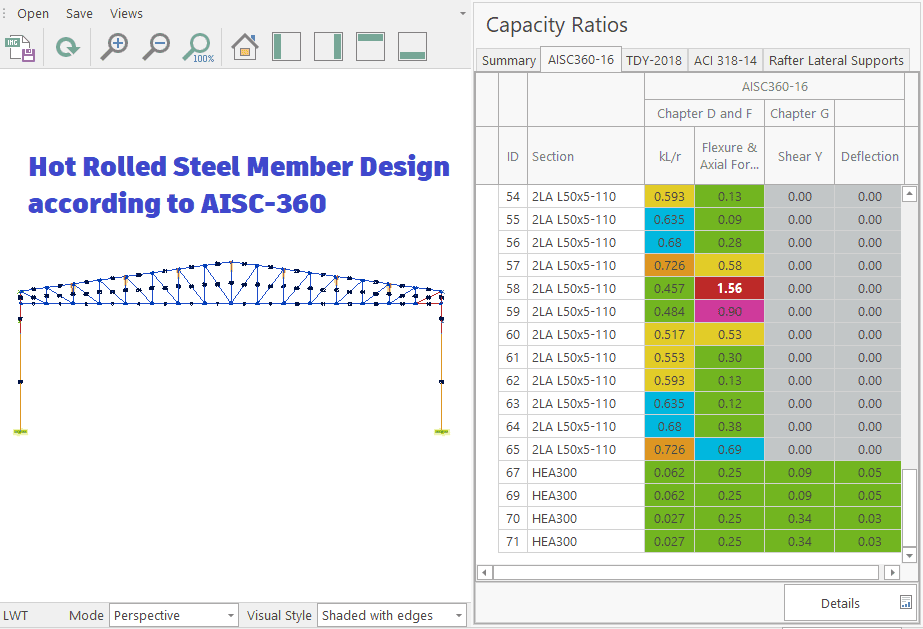Go to the home view
Viewport: 923px width, 629px height.
tap(245, 47)
